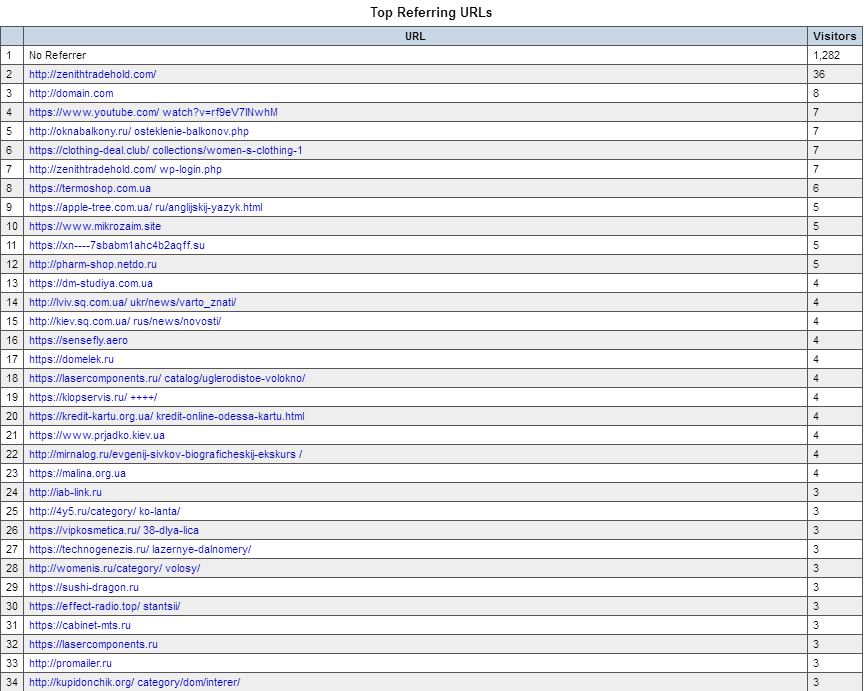Open the http://promailer.ru link
Screen dimensions: 866x691
pos(70,663)
